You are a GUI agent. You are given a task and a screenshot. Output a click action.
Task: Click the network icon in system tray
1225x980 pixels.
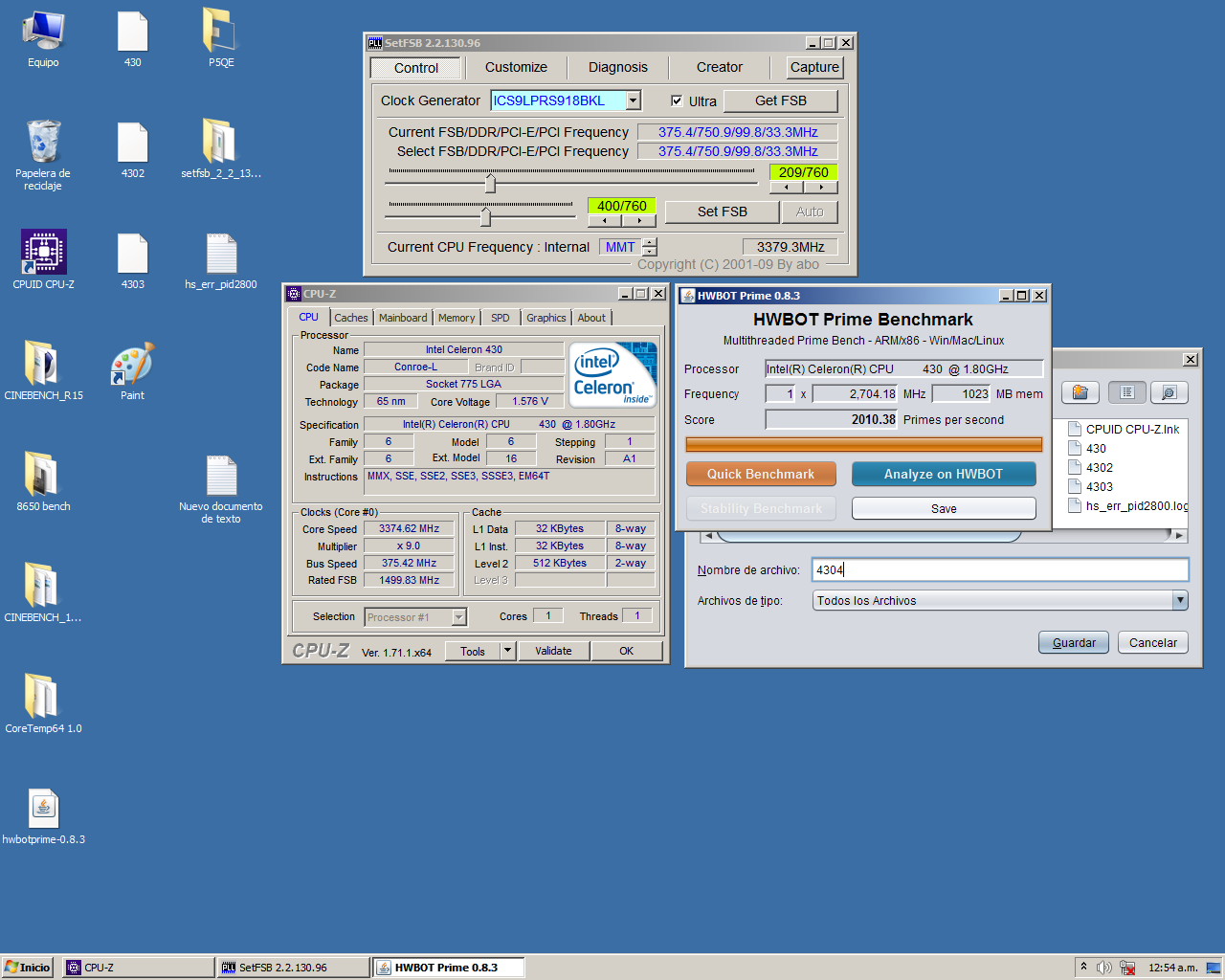[1126, 968]
